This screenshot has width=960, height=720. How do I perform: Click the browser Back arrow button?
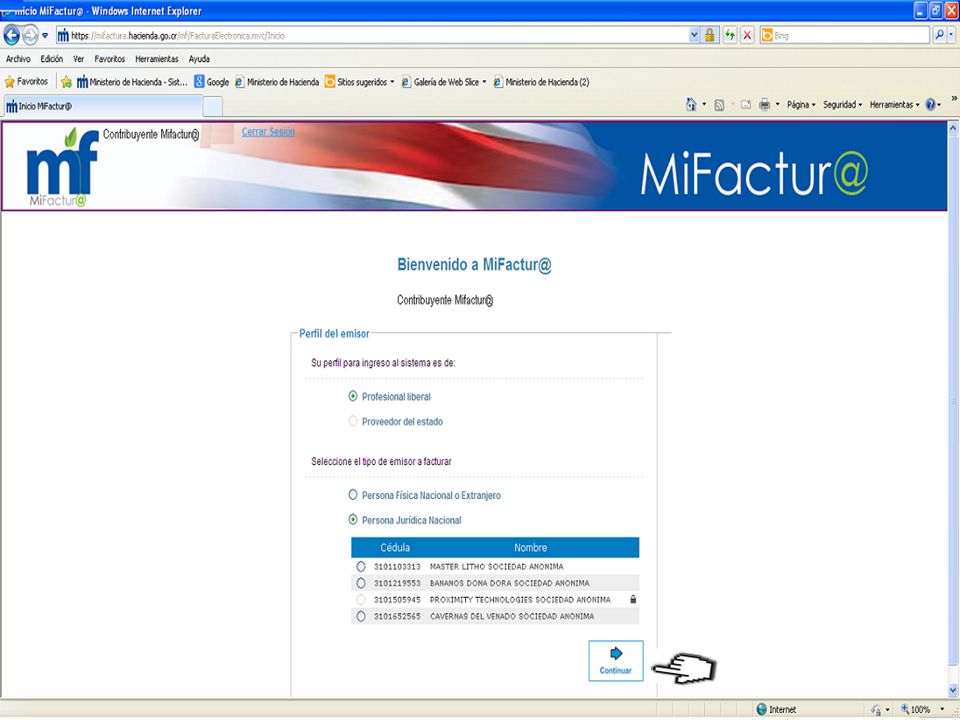[12, 36]
